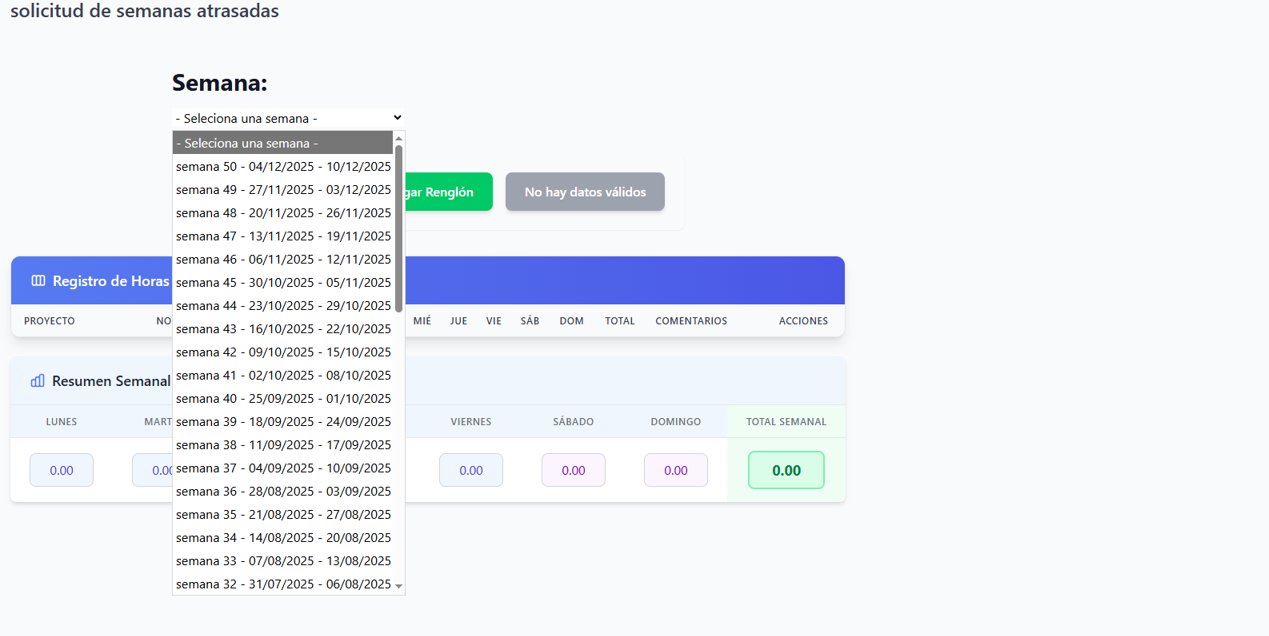Click the Resumen Semanal bar chart icon
1269x636 pixels.
38,381
